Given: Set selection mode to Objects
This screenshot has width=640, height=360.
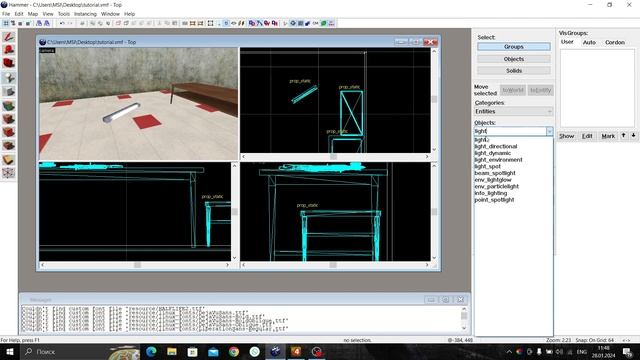Looking at the screenshot, I should pyautogui.click(x=513, y=59).
